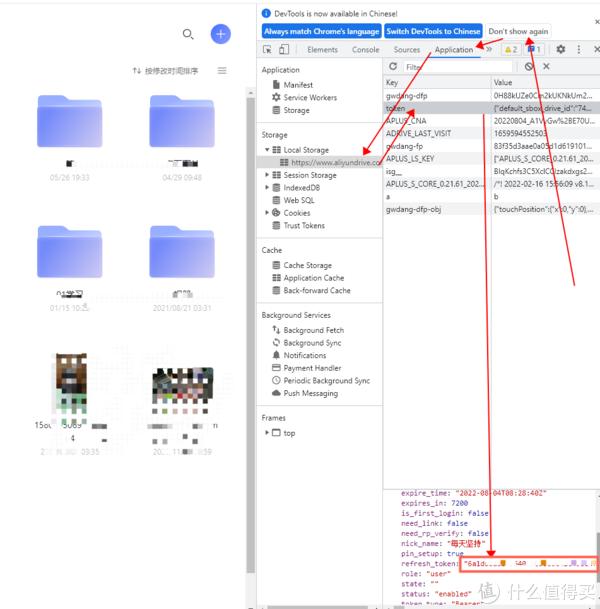This screenshot has width=600, height=609.
Task: Open Periodic Background Sync service
Action: point(327,381)
